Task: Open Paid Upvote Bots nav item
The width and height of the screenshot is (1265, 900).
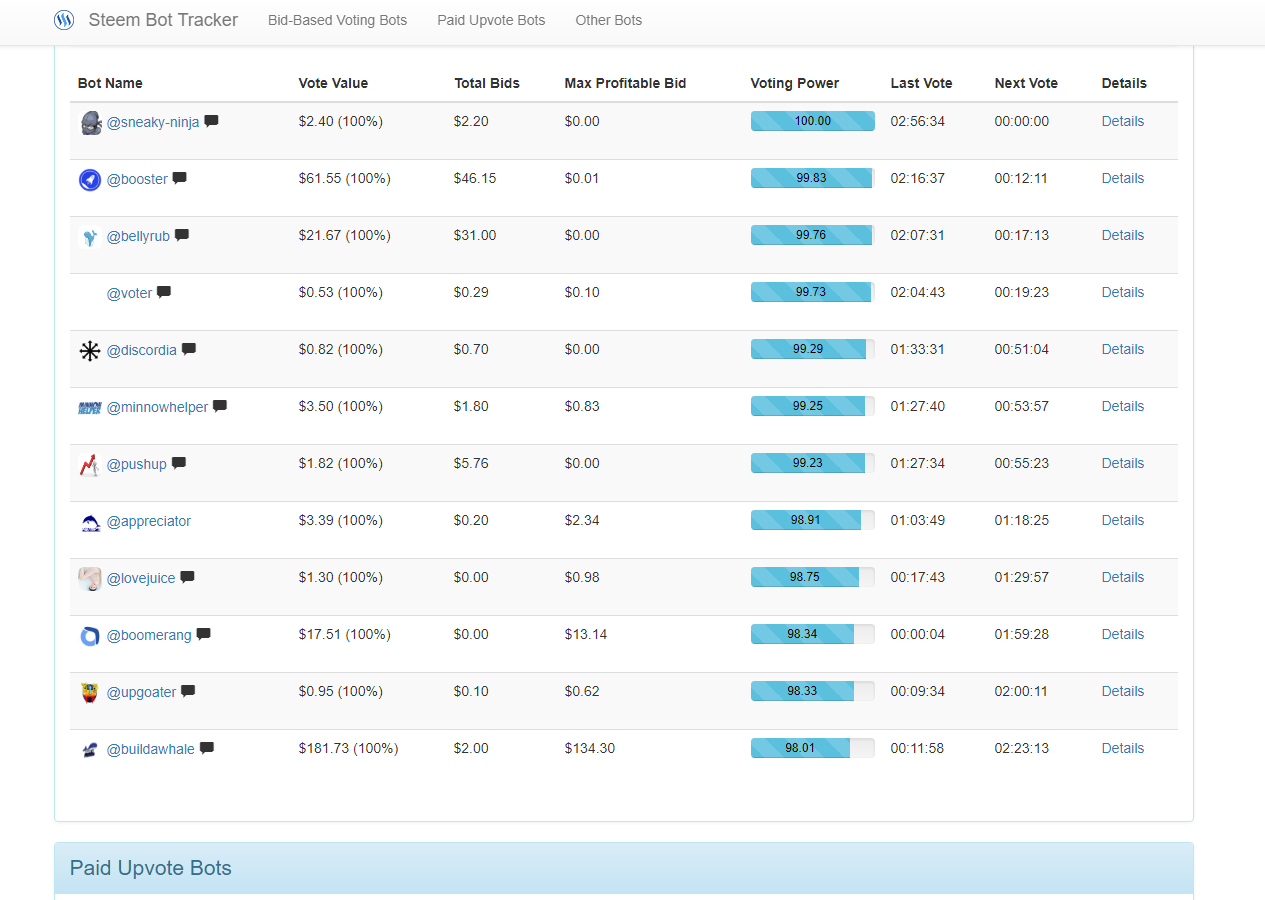Action: 491,20
